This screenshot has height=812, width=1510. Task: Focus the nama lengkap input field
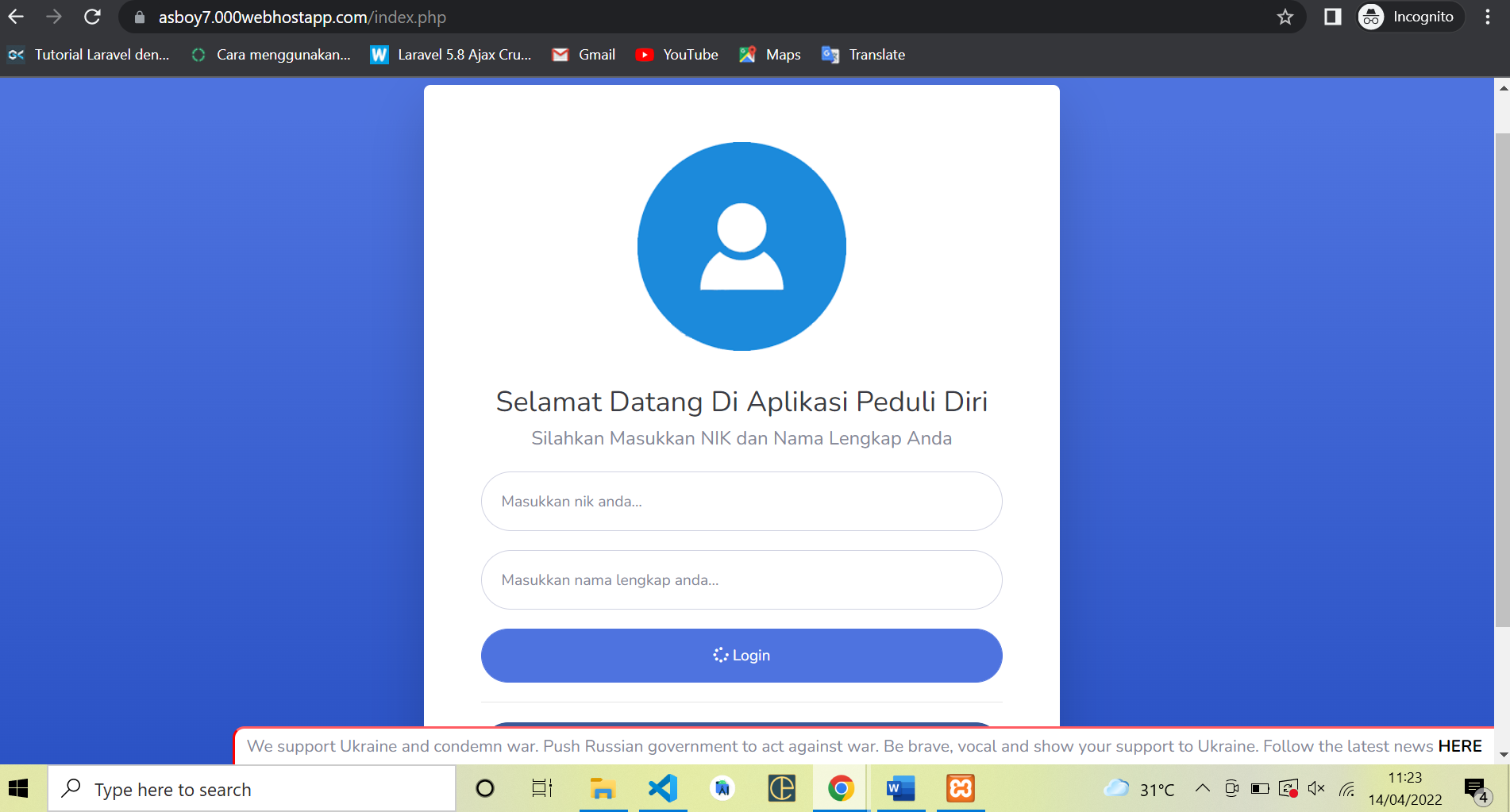pos(742,580)
